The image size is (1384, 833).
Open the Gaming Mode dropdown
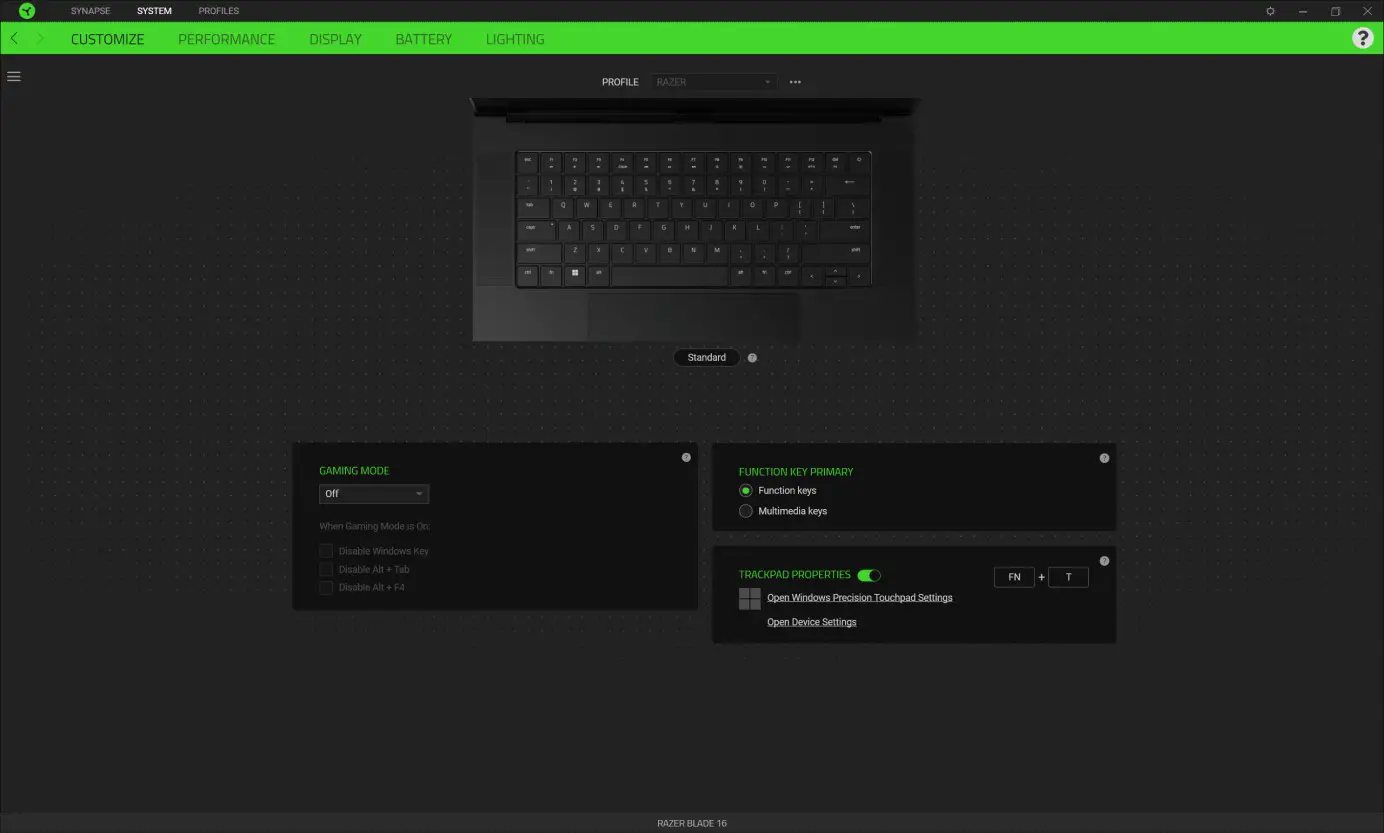click(373, 493)
